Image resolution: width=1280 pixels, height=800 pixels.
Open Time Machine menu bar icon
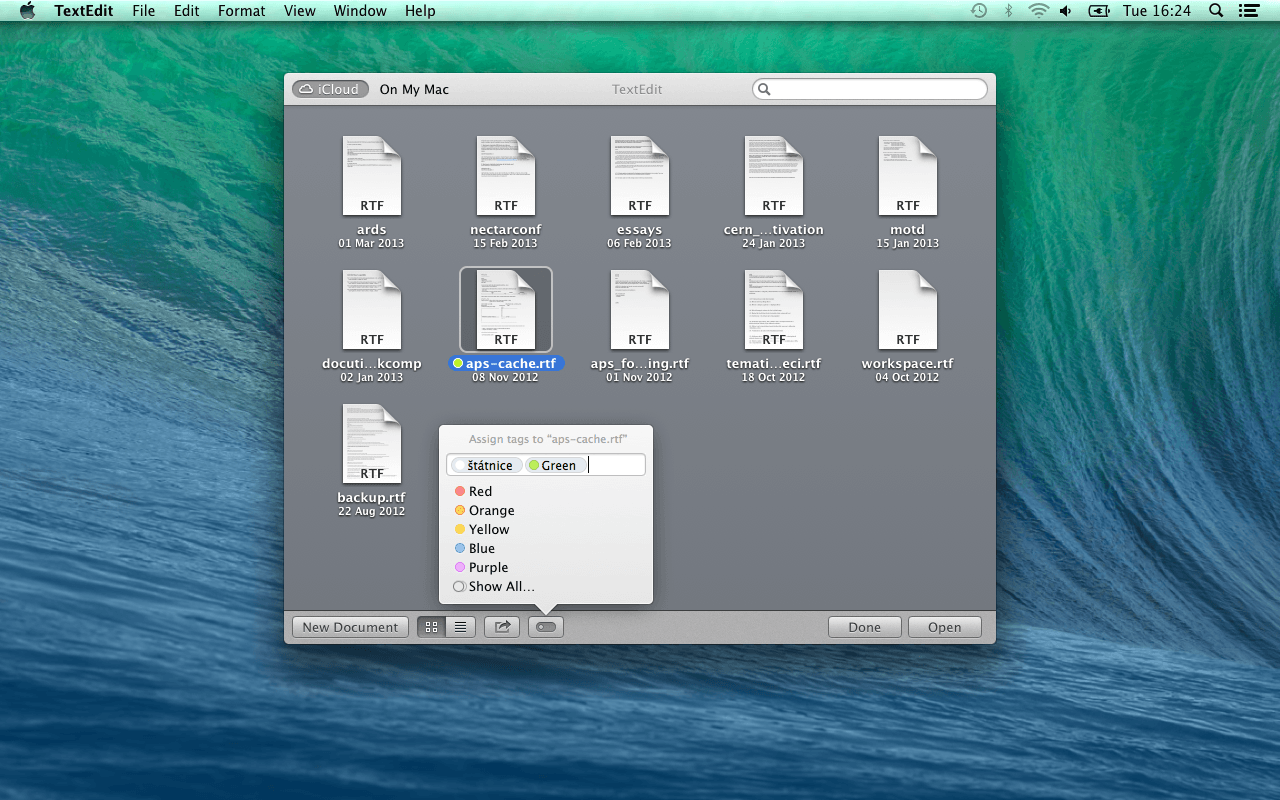pyautogui.click(x=979, y=11)
